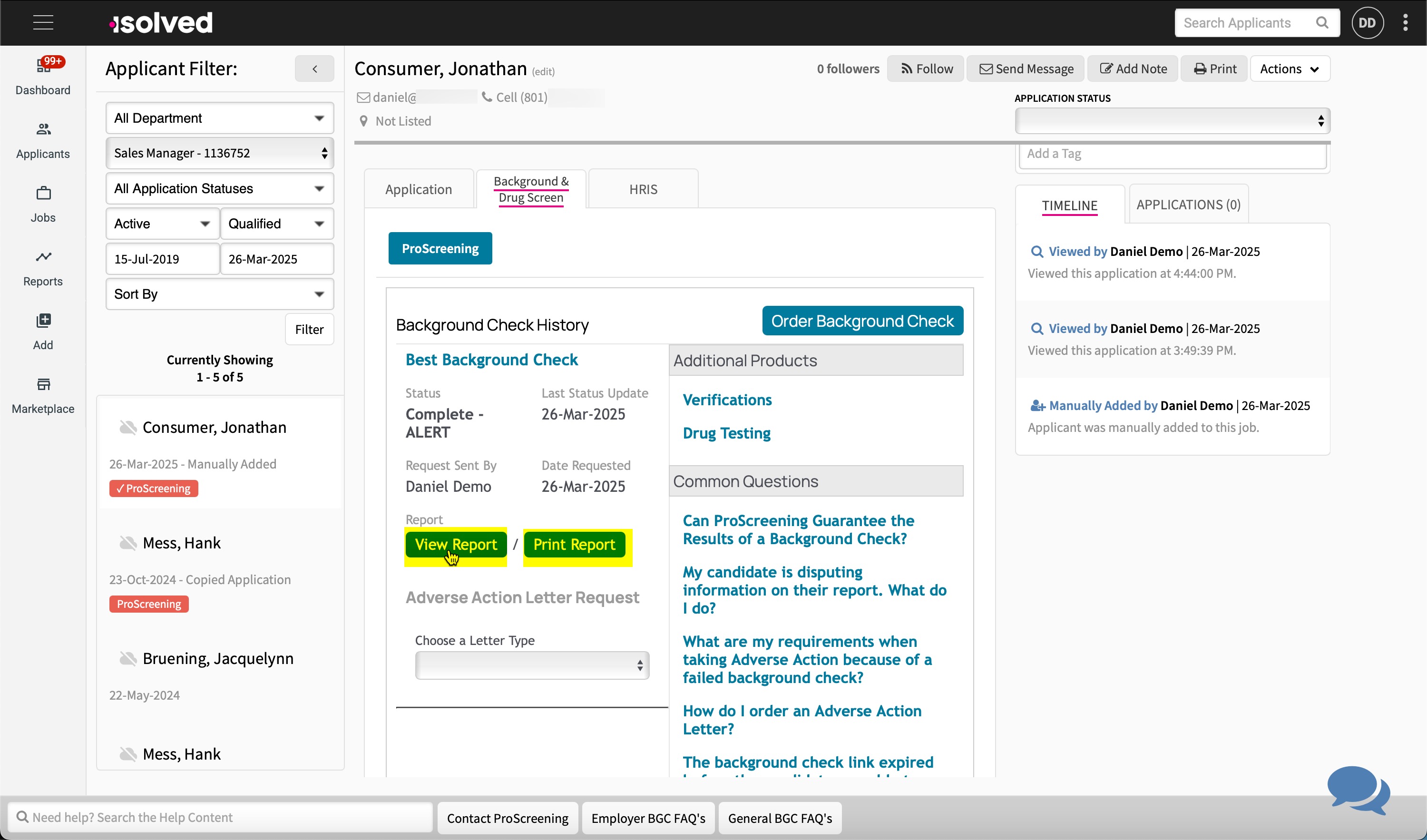Image resolution: width=1427 pixels, height=840 pixels.
Task: Switch to the Application tab
Action: coord(419,189)
